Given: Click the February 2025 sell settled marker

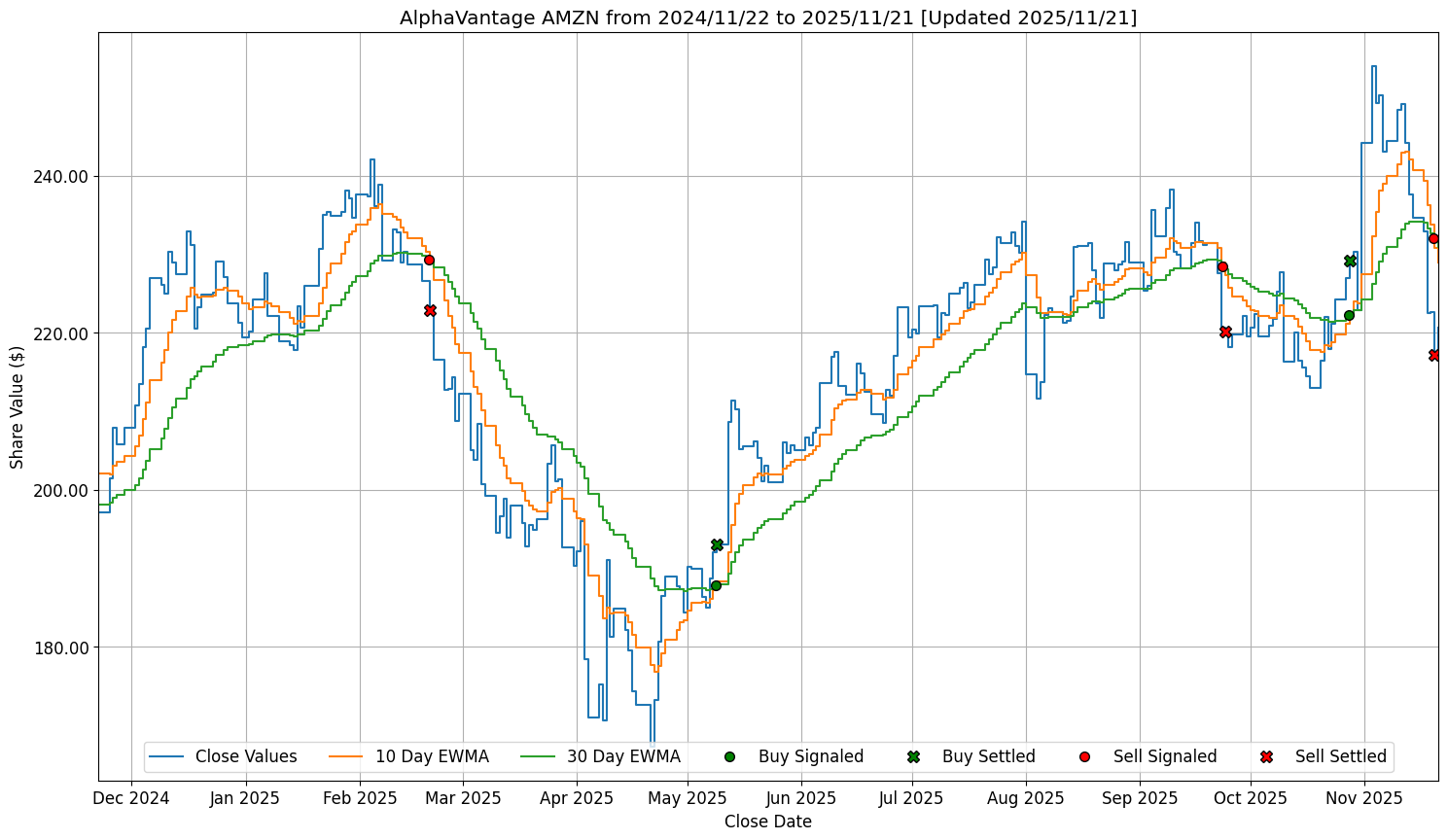Looking at the screenshot, I should (x=430, y=310).
